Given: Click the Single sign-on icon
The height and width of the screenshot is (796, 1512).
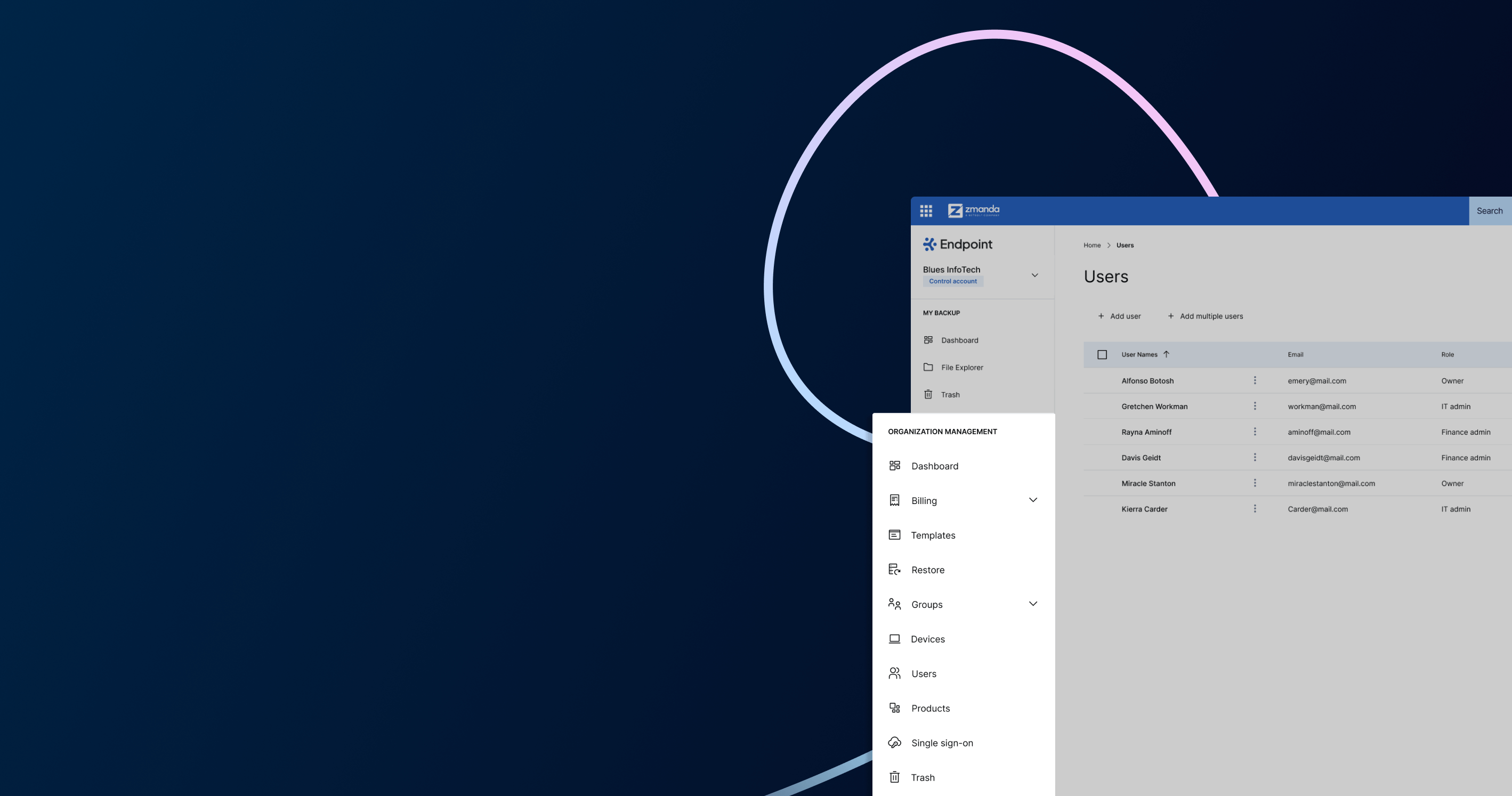Looking at the screenshot, I should (895, 742).
